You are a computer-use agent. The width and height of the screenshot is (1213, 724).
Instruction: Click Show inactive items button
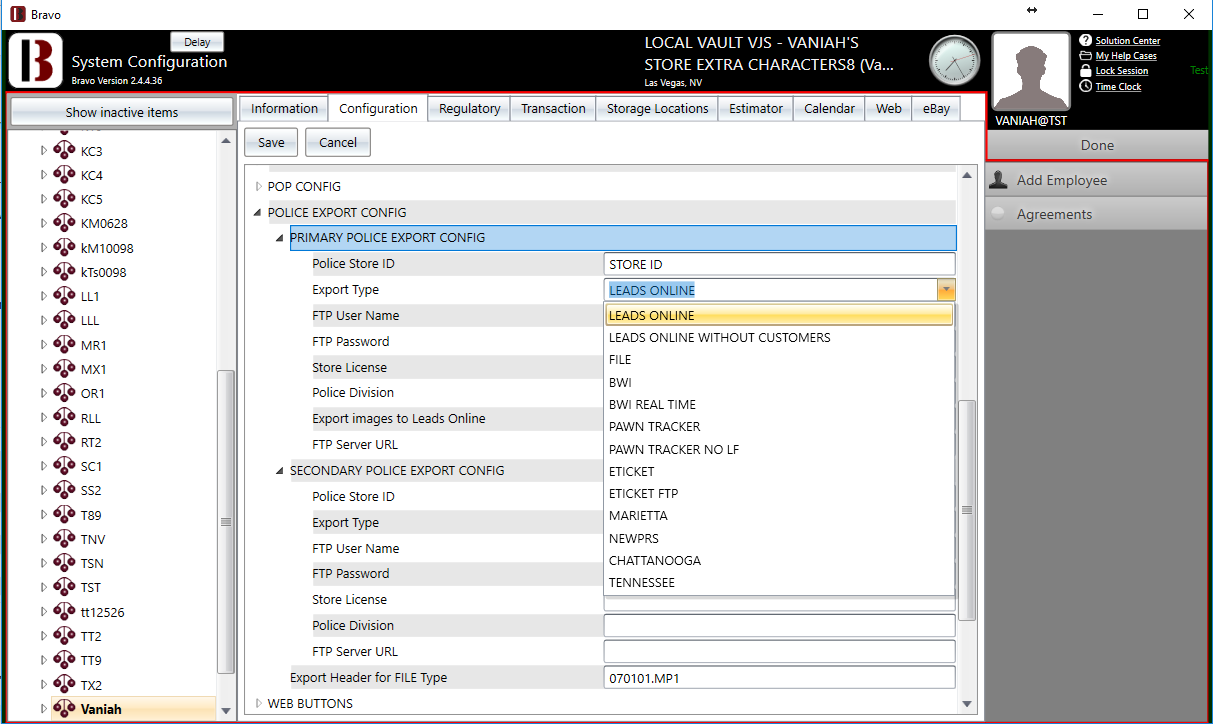[x=122, y=112]
